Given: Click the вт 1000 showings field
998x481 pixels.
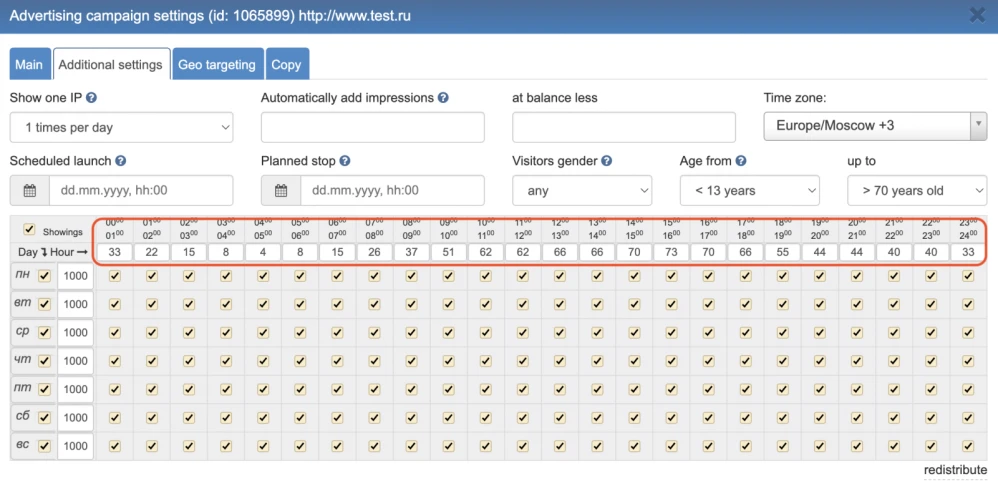Looking at the screenshot, I should coord(75,304).
